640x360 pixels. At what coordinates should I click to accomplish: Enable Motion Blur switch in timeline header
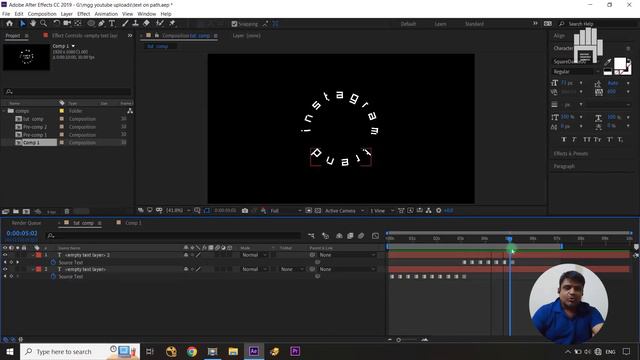361,236
